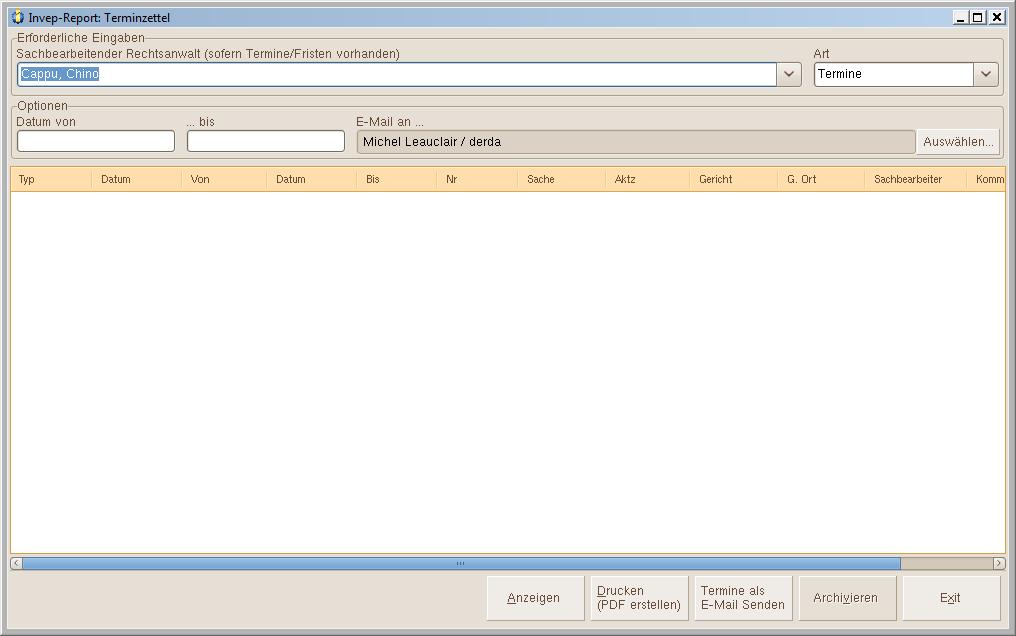The height and width of the screenshot is (636, 1016).
Task: Close the Terminzettel window
Action: click(x=997, y=17)
